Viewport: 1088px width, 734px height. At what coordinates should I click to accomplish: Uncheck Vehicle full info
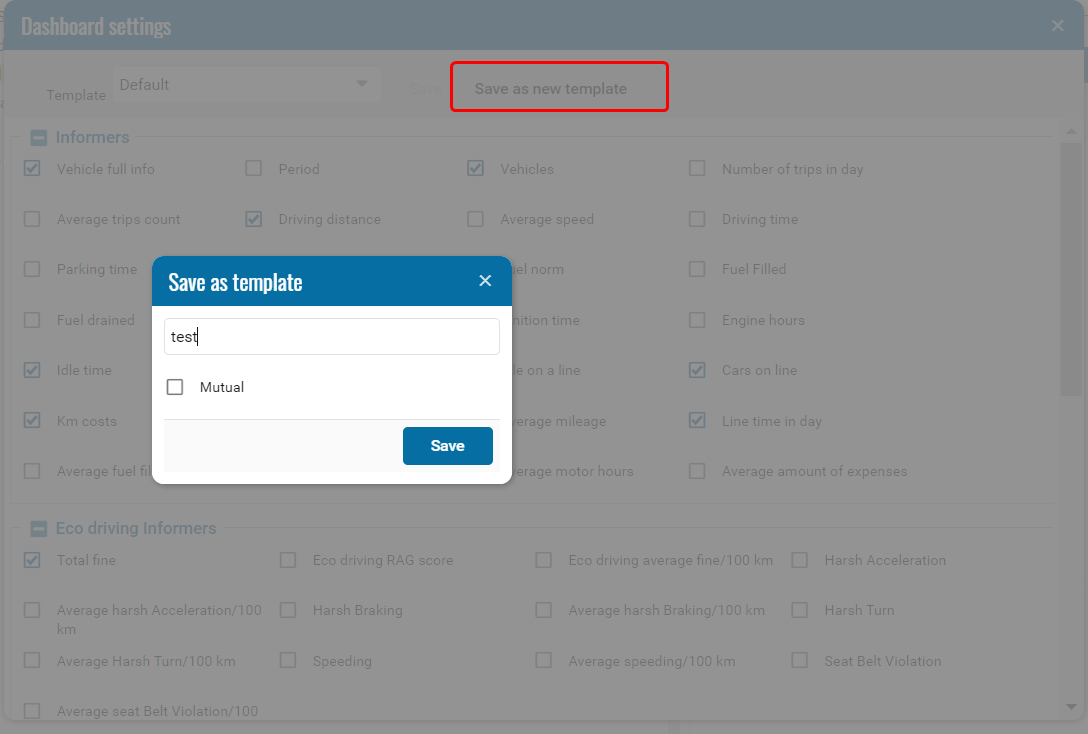coord(32,169)
